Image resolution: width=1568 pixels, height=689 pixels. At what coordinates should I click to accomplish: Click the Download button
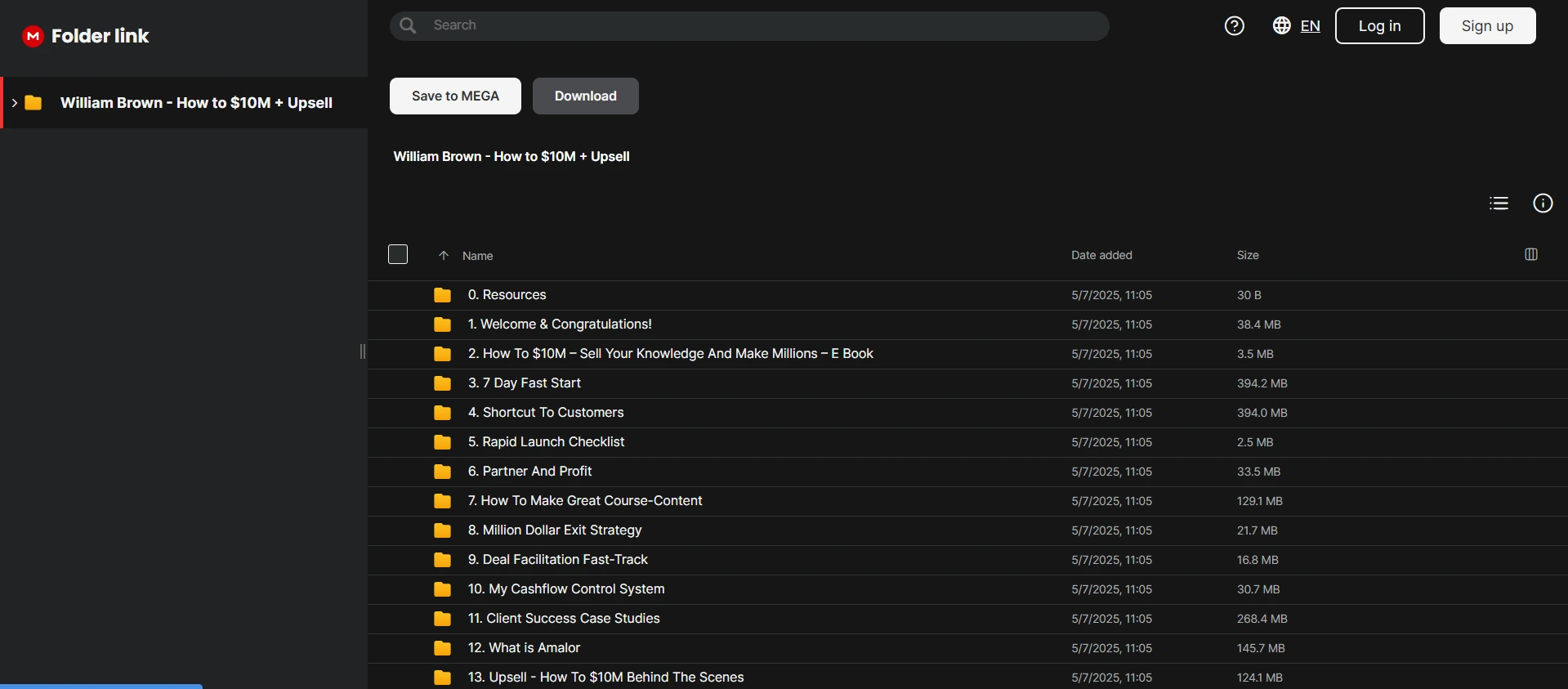pos(585,96)
